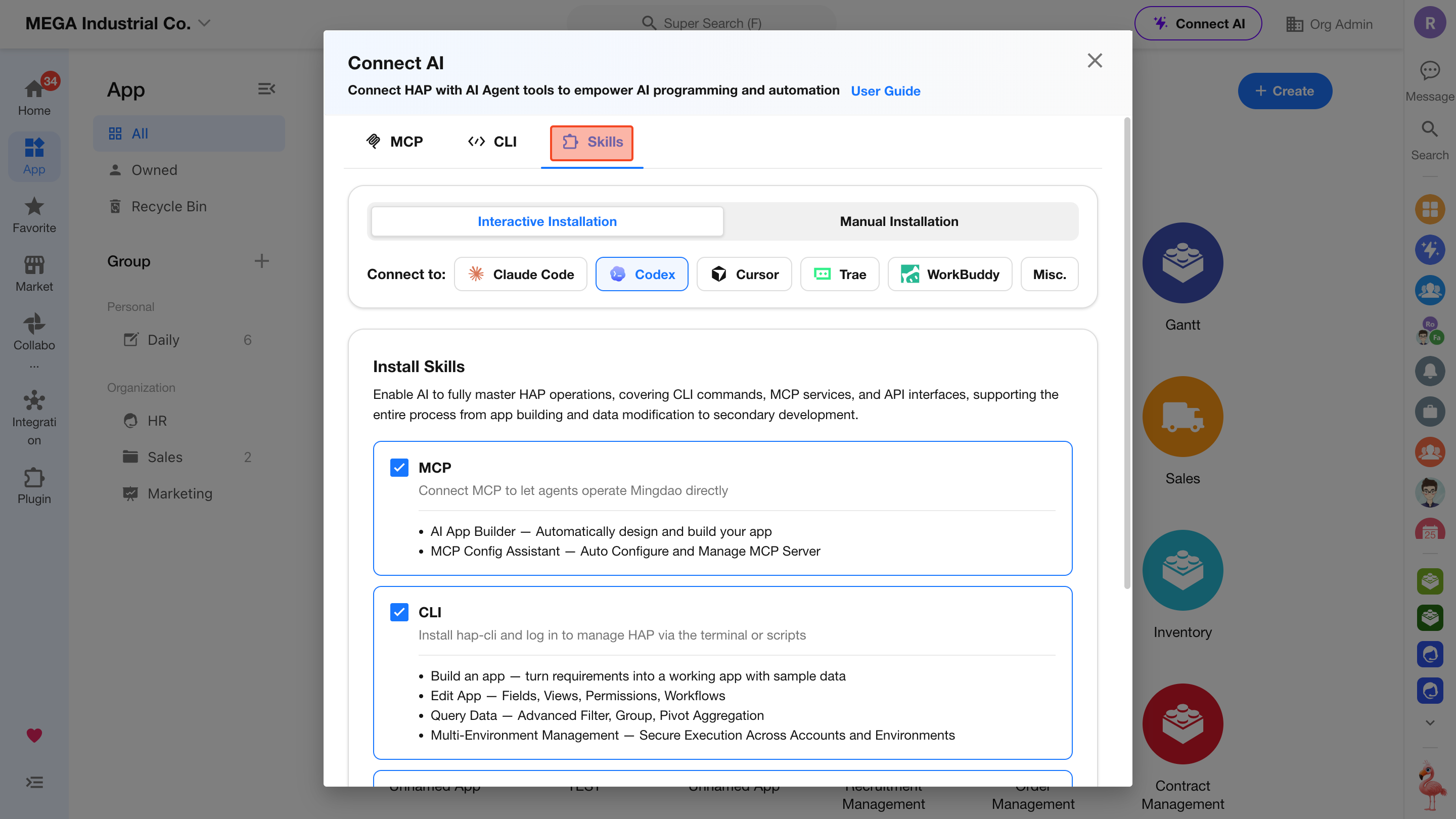Switch to Manual Installation mode

(899, 221)
